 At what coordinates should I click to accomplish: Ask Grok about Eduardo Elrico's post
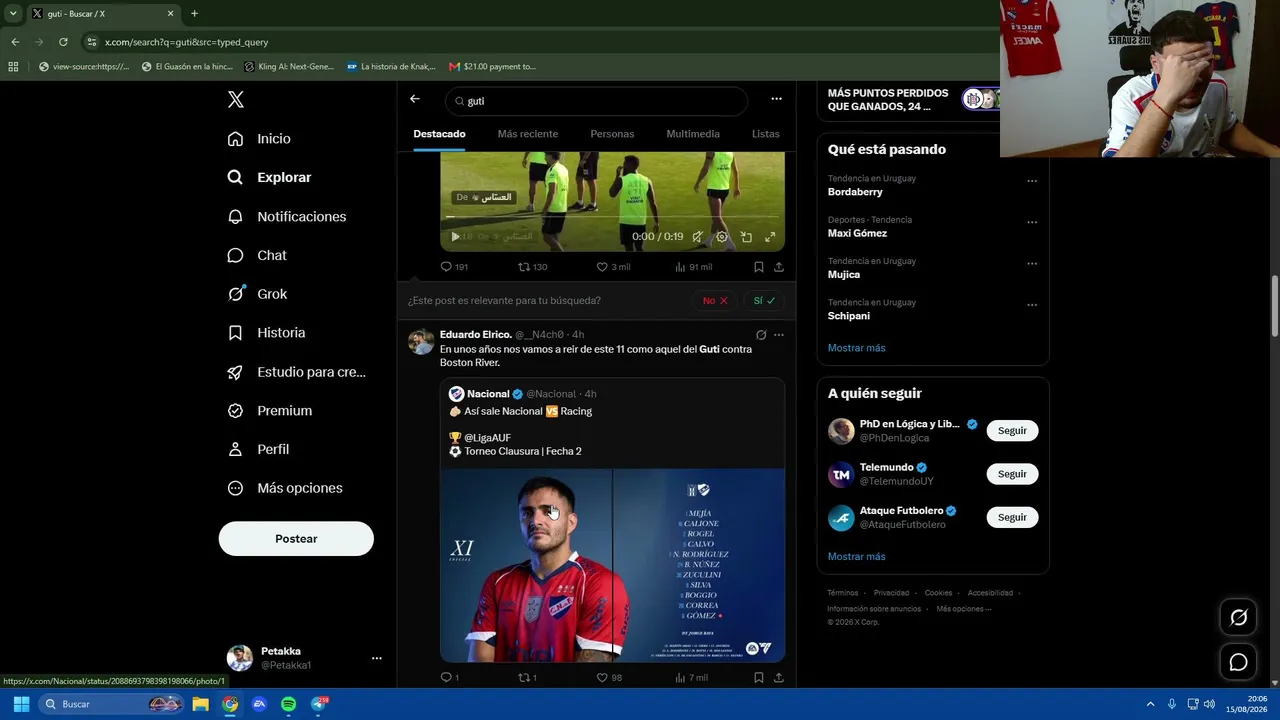(x=761, y=335)
